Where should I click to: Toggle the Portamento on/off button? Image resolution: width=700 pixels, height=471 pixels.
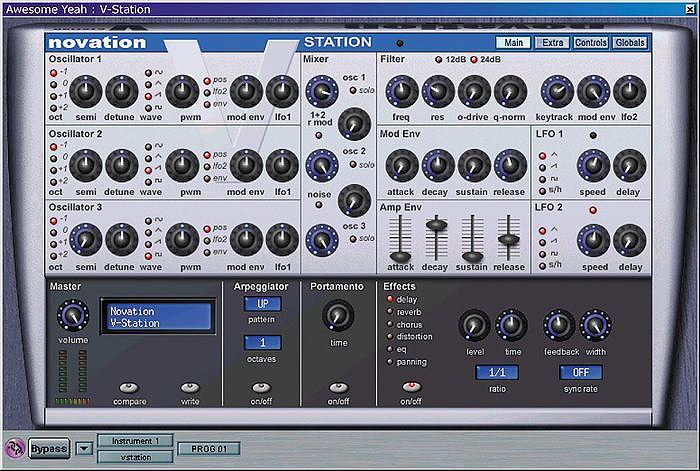pos(338,387)
